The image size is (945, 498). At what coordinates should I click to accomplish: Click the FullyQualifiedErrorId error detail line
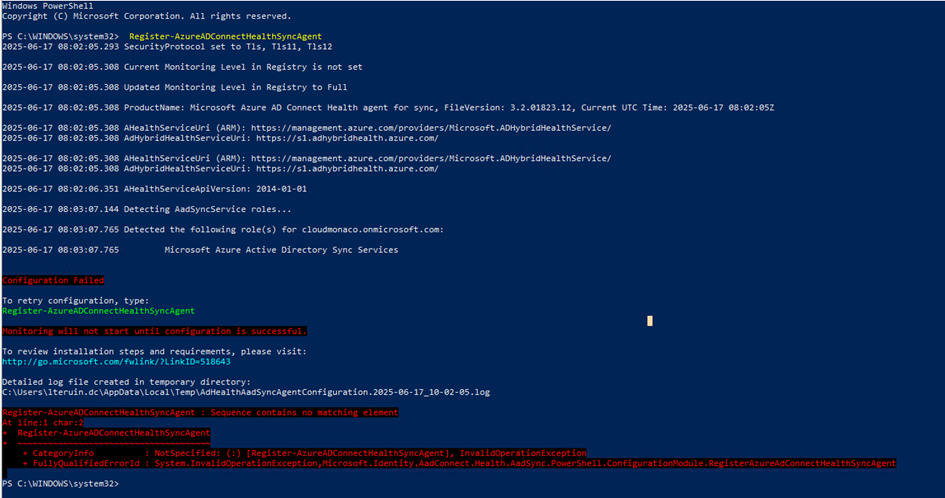coord(456,464)
